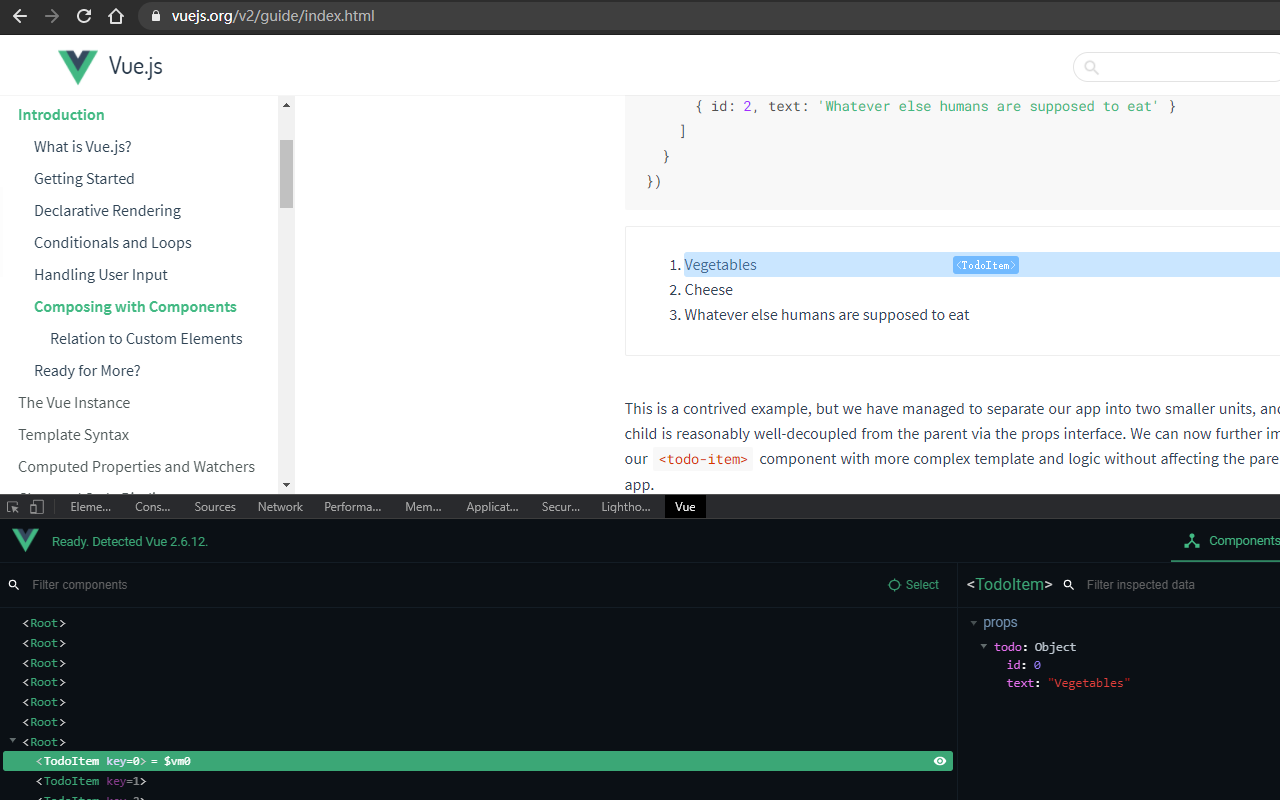The width and height of the screenshot is (1280, 800).
Task: Click the Vue.js logo in page header
Action: tap(77, 66)
